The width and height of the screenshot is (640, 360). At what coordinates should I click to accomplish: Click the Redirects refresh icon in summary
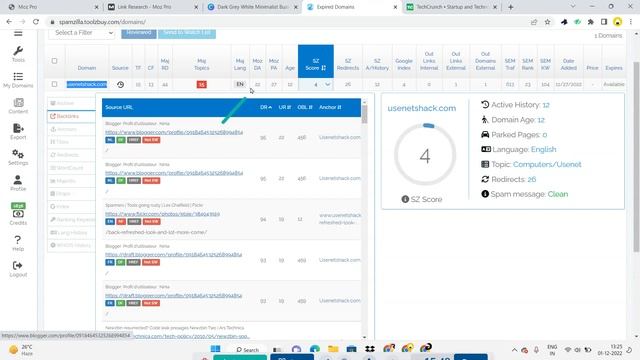(485, 179)
